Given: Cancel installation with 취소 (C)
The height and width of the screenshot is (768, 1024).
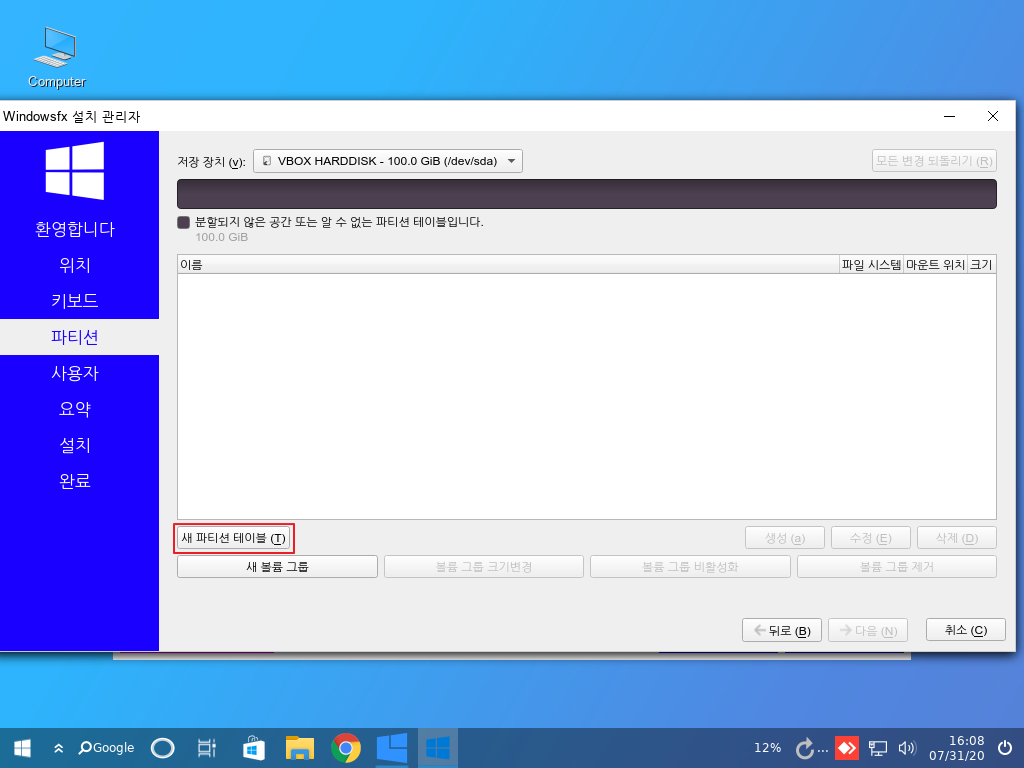Looking at the screenshot, I should pyautogui.click(x=966, y=630).
